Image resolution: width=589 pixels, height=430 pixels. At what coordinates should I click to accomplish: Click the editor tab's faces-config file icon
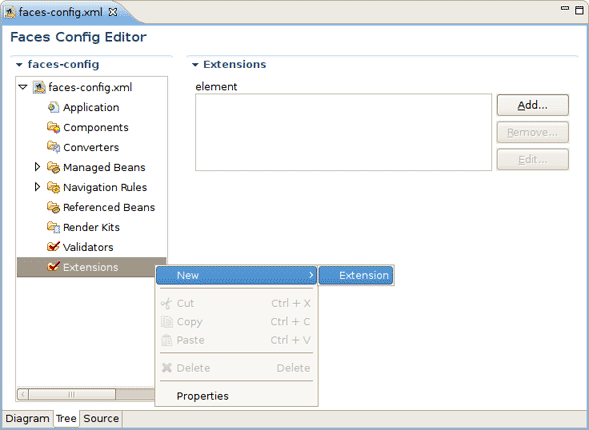pos(10,12)
